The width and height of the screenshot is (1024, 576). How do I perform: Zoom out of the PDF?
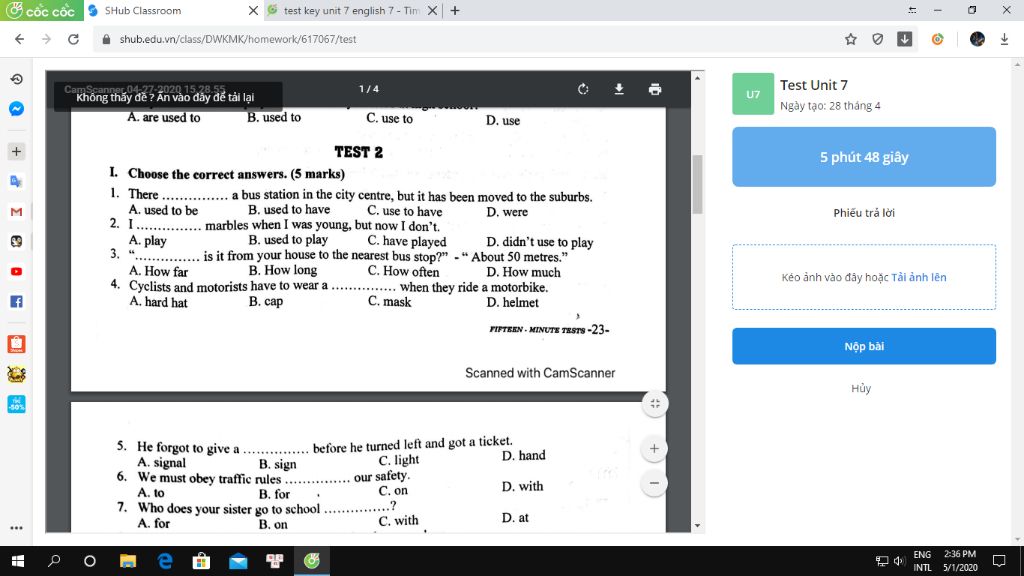pos(654,483)
